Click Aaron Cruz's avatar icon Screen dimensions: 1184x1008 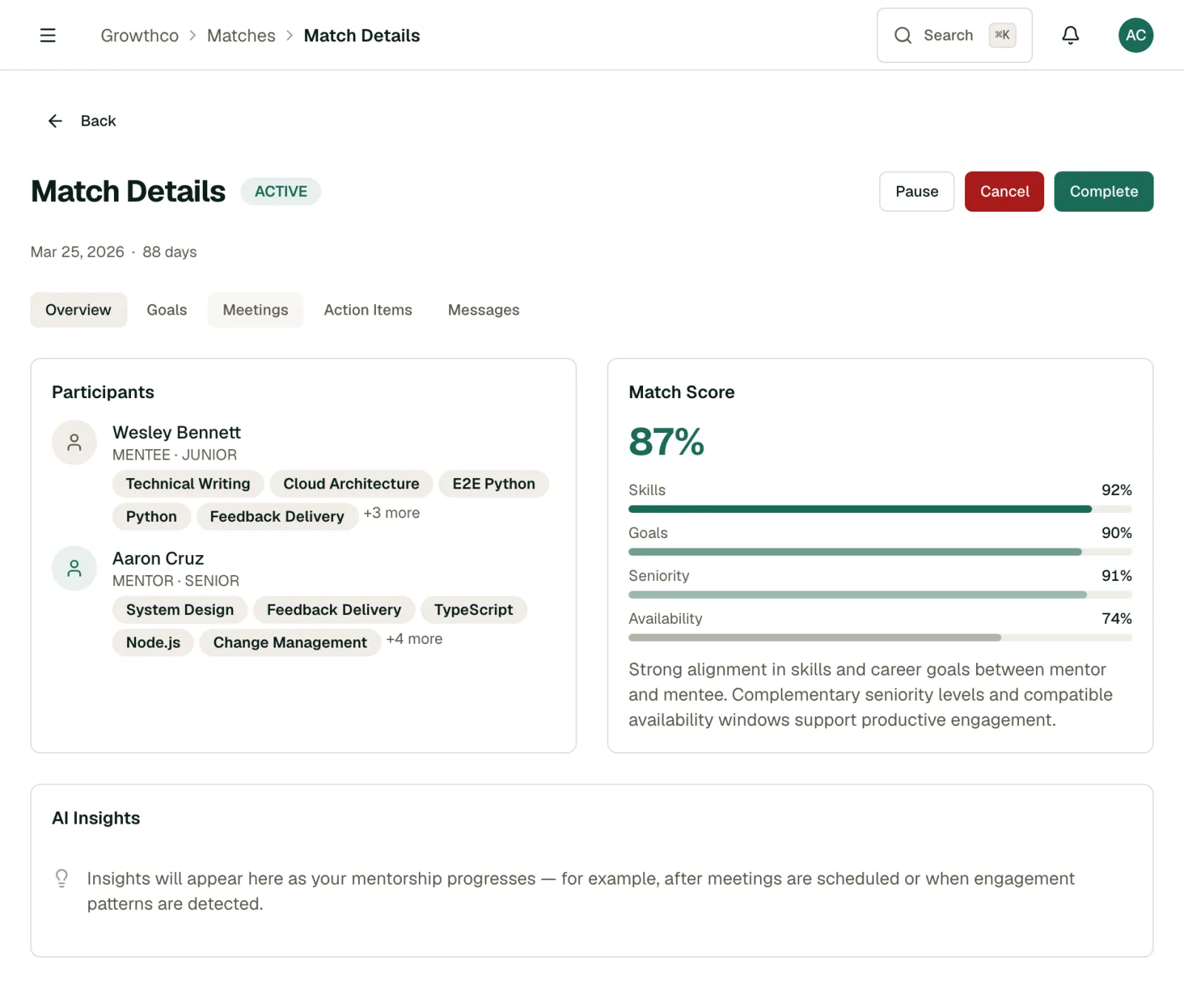(x=74, y=568)
